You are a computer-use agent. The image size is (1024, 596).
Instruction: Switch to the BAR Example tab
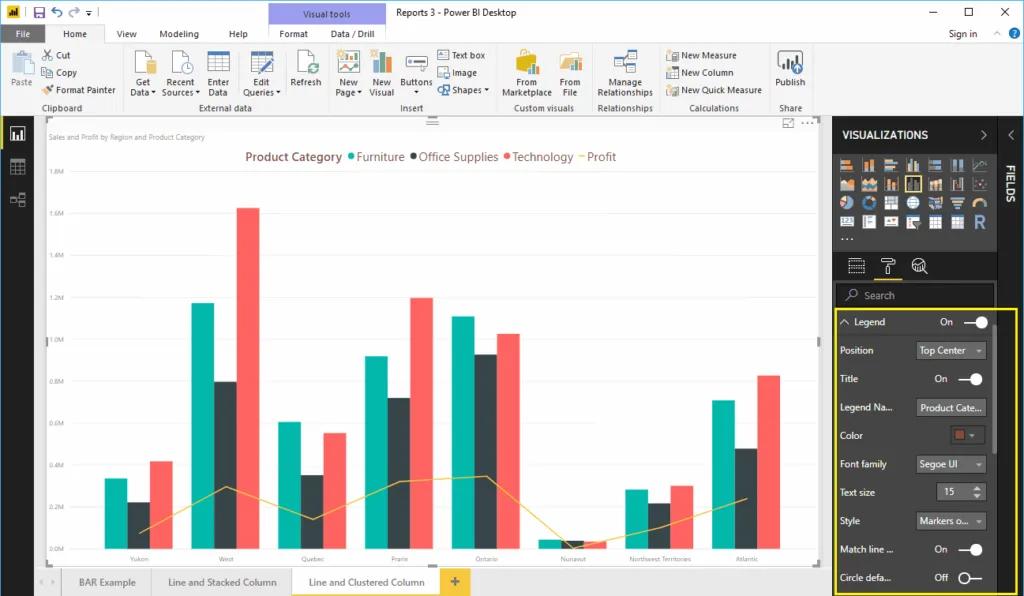[106, 581]
